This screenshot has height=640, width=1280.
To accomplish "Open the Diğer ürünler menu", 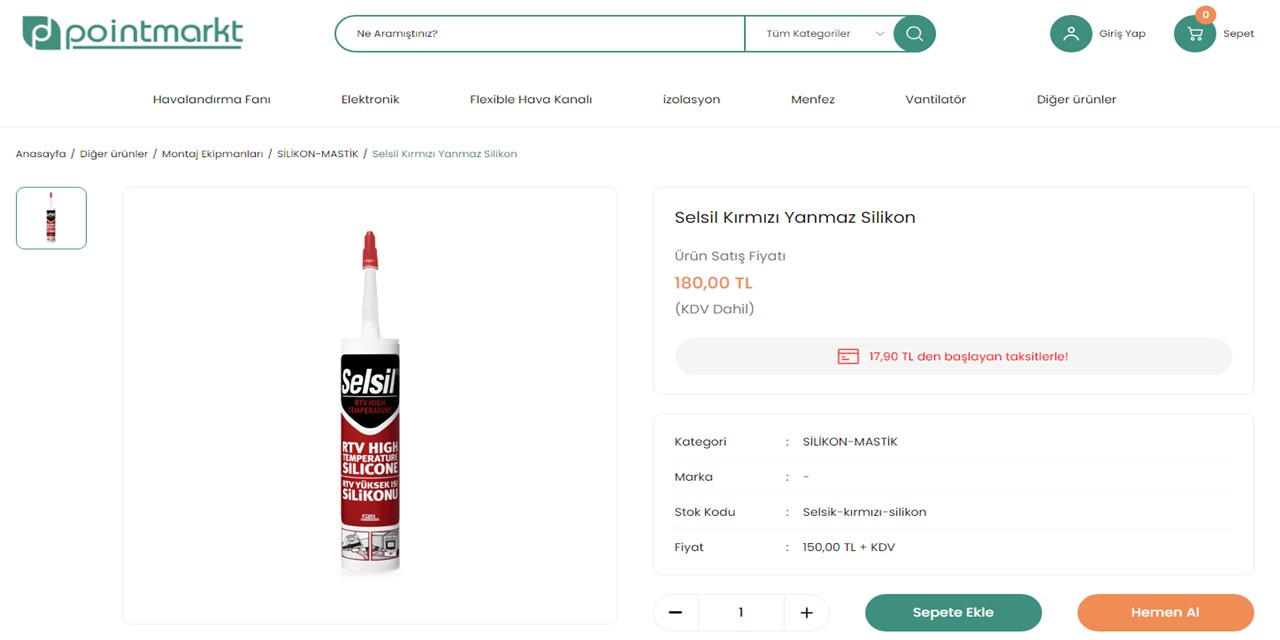I will 1076,100.
